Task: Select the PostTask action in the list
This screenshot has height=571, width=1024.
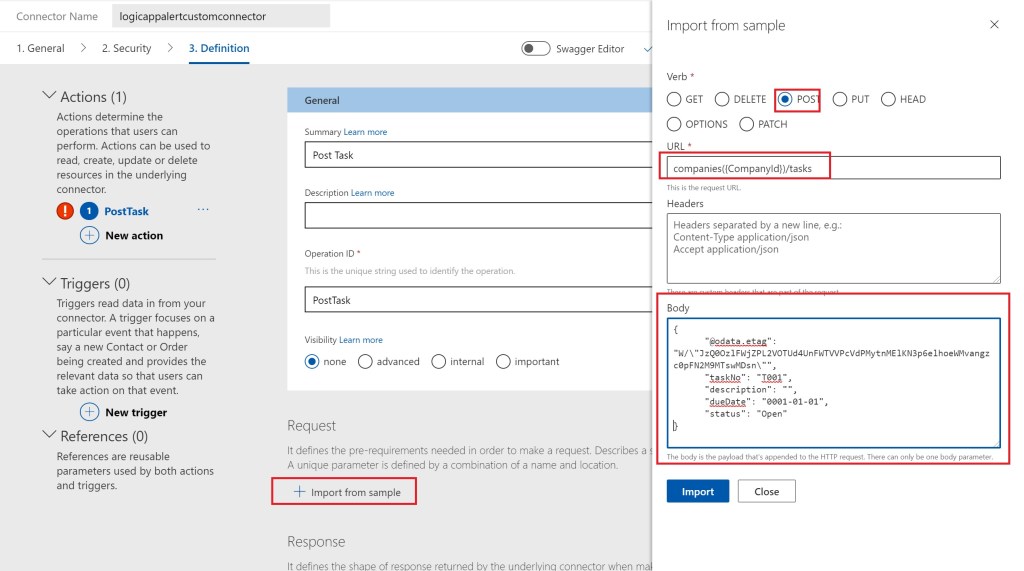Action: (x=126, y=211)
